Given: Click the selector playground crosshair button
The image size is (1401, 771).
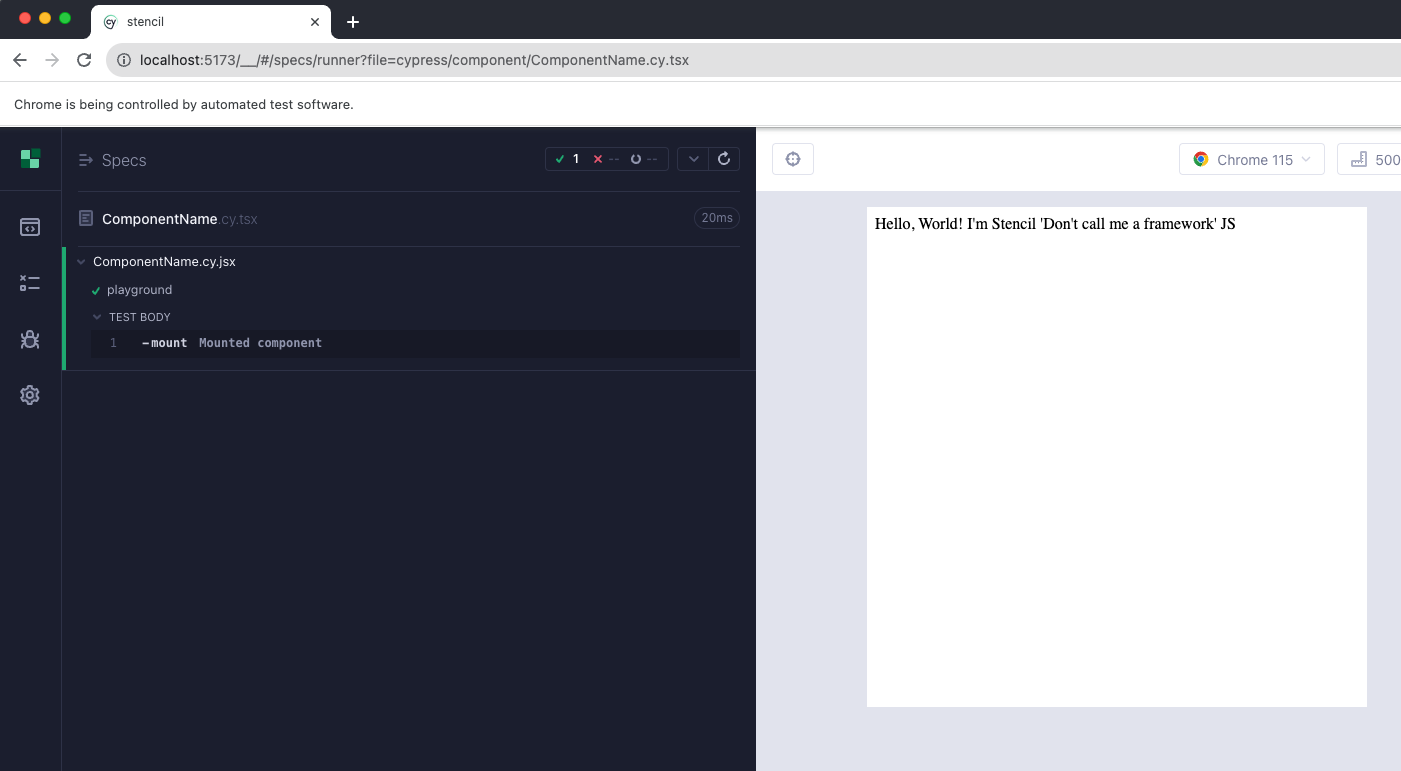Looking at the screenshot, I should pyautogui.click(x=793, y=159).
